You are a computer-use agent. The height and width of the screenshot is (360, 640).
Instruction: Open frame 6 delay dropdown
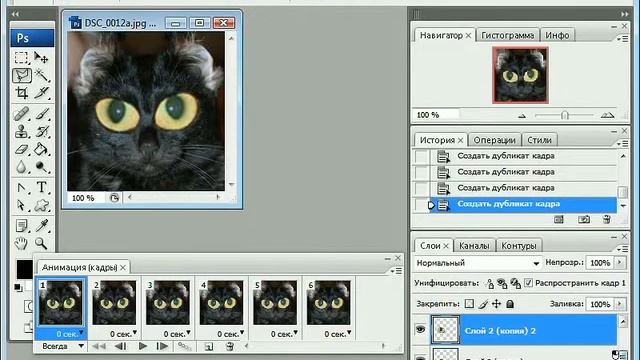tap(349, 333)
